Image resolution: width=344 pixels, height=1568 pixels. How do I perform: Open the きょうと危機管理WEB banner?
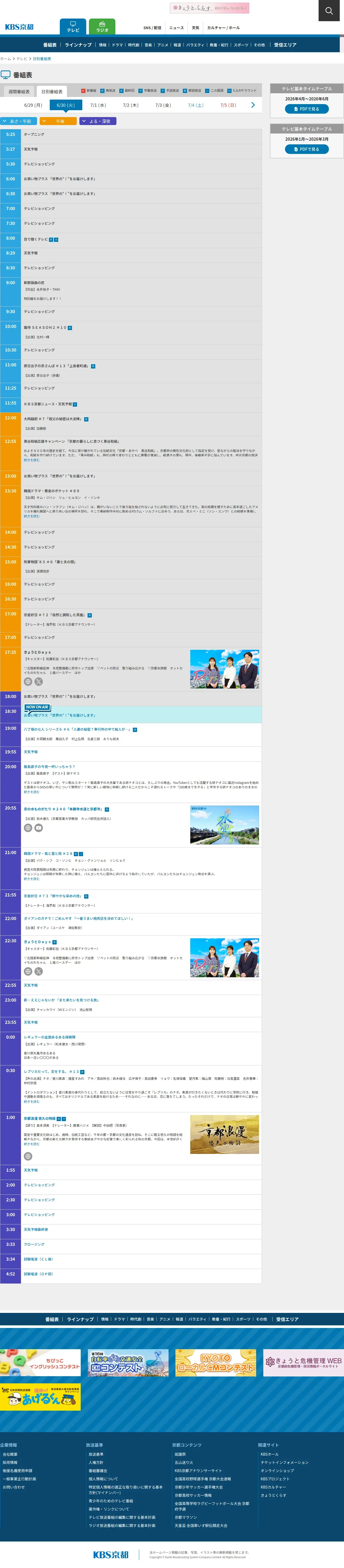click(x=304, y=1363)
